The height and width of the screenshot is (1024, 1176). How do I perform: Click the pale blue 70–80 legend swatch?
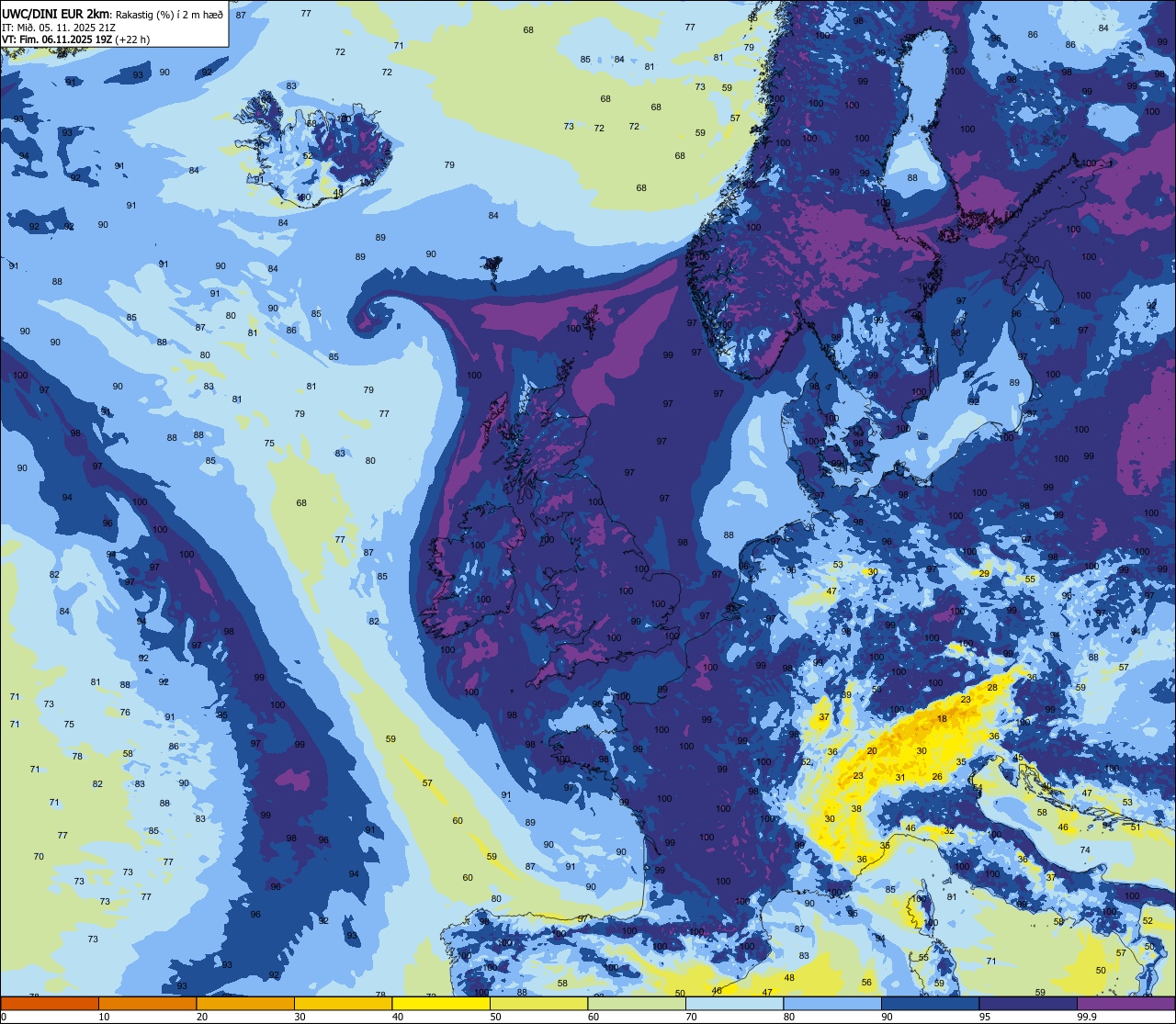pos(734,1003)
